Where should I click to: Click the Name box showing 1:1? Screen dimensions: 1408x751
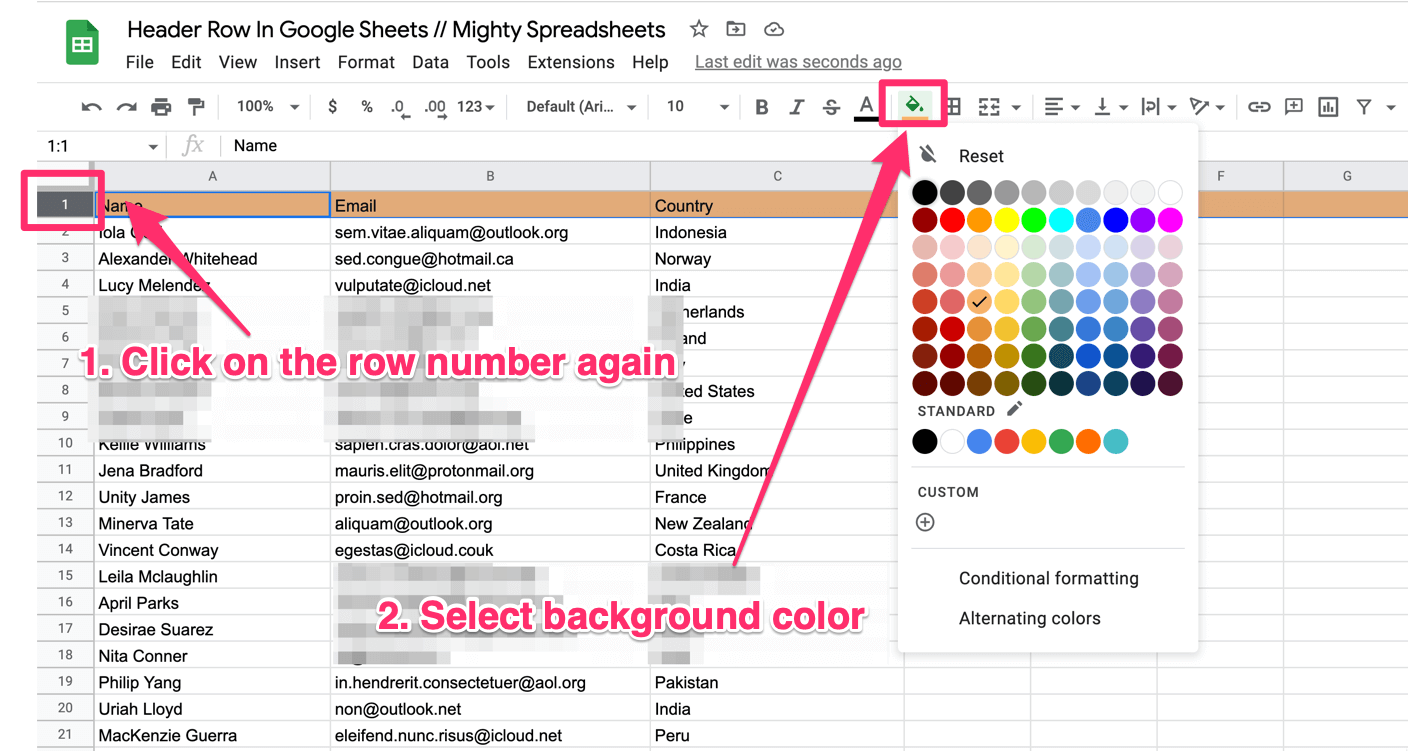click(101, 146)
